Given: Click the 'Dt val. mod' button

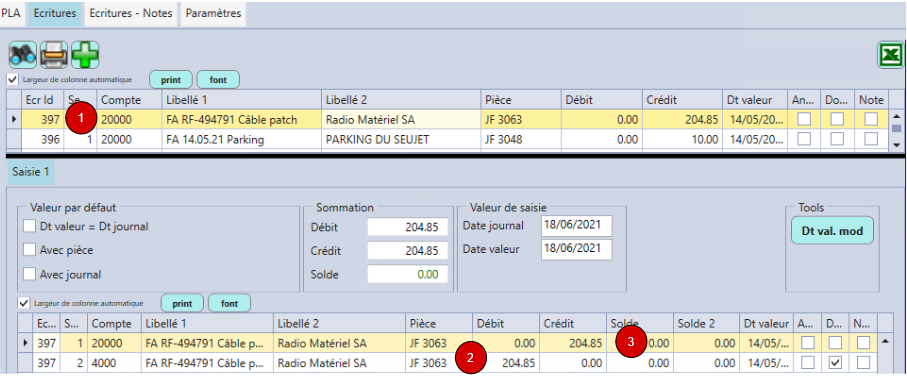Looking at the screenshot, I should tap(832, 231).
